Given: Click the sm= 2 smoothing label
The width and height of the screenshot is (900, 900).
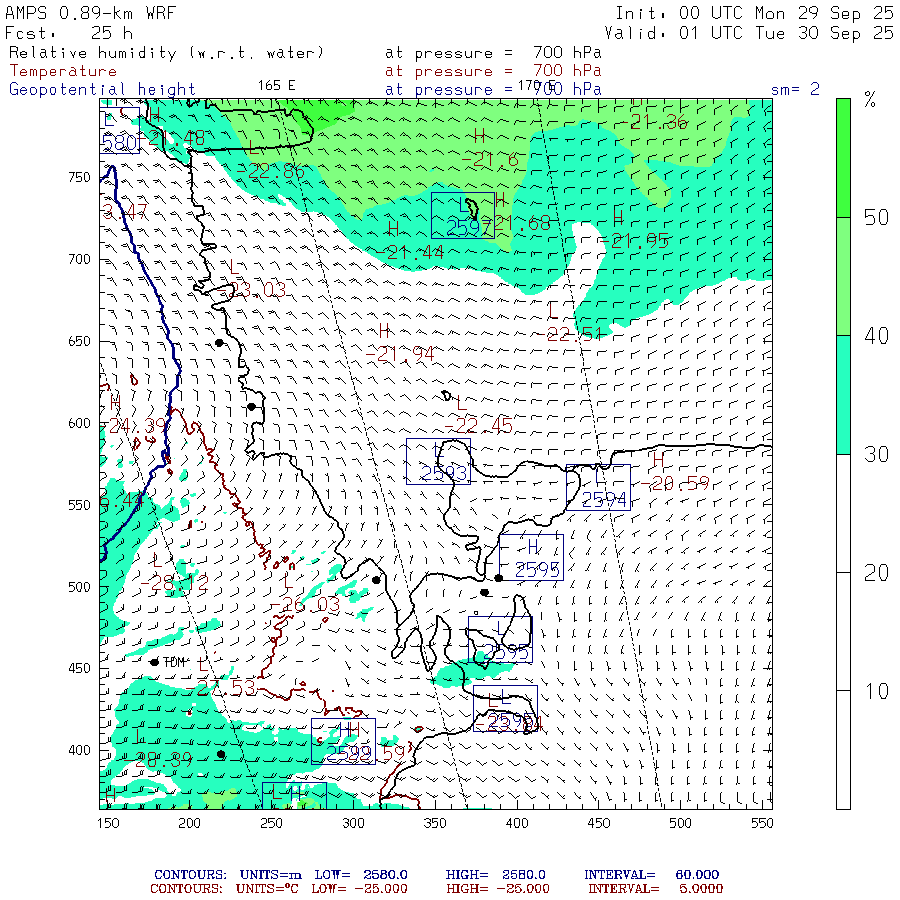Looking at the screenshot, I should (x=795, y=89).
